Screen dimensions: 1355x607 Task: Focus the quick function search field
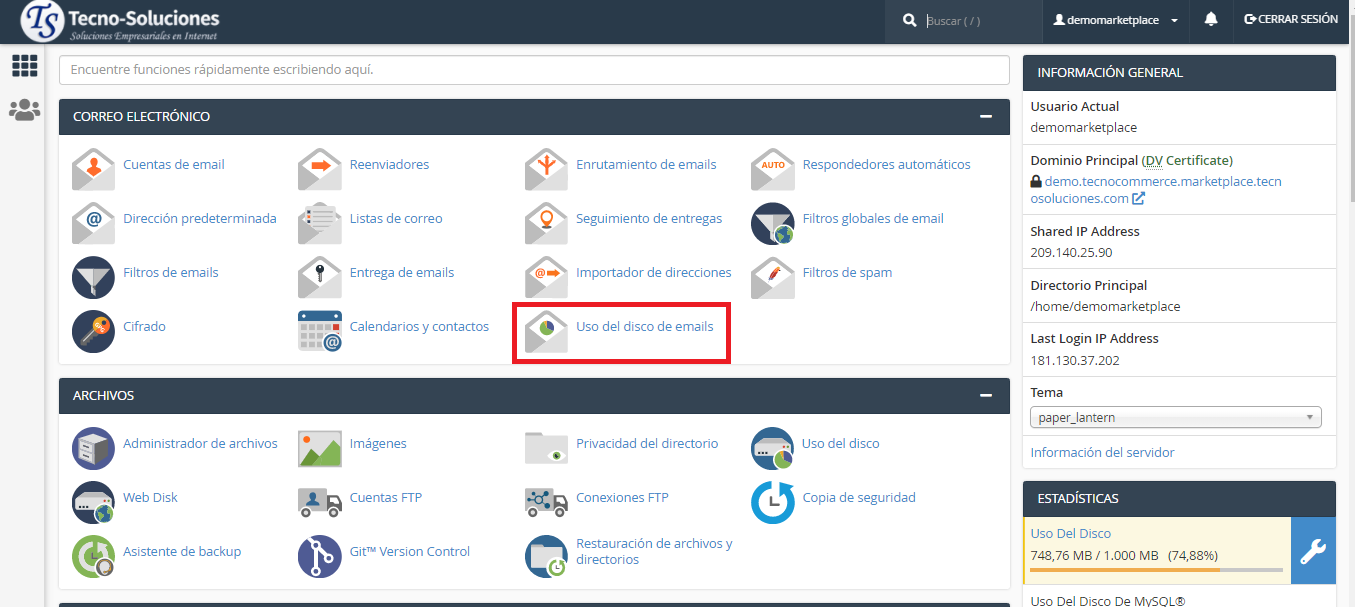tap(534, 70)
